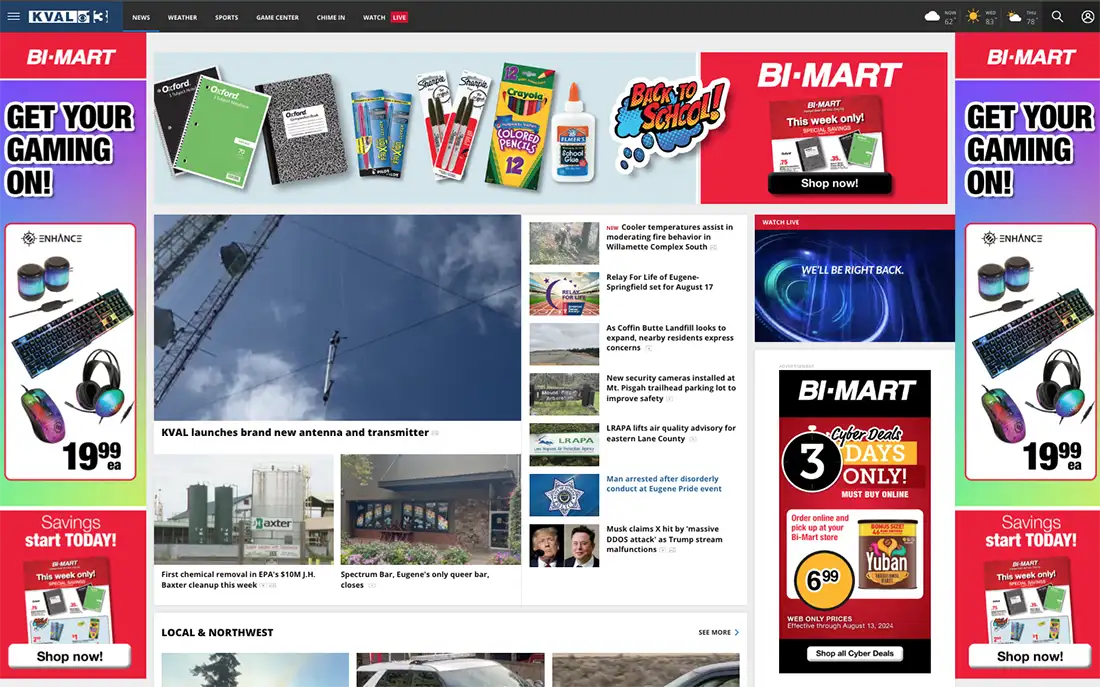
Task: Click Shop now in the top banner ad
Action: 829,183
